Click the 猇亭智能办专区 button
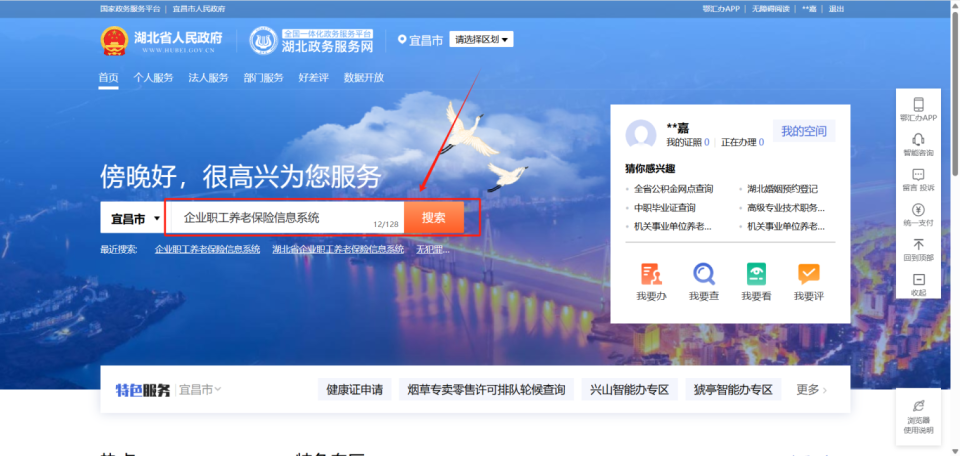The image size is (960, 456). pos(733,390)
